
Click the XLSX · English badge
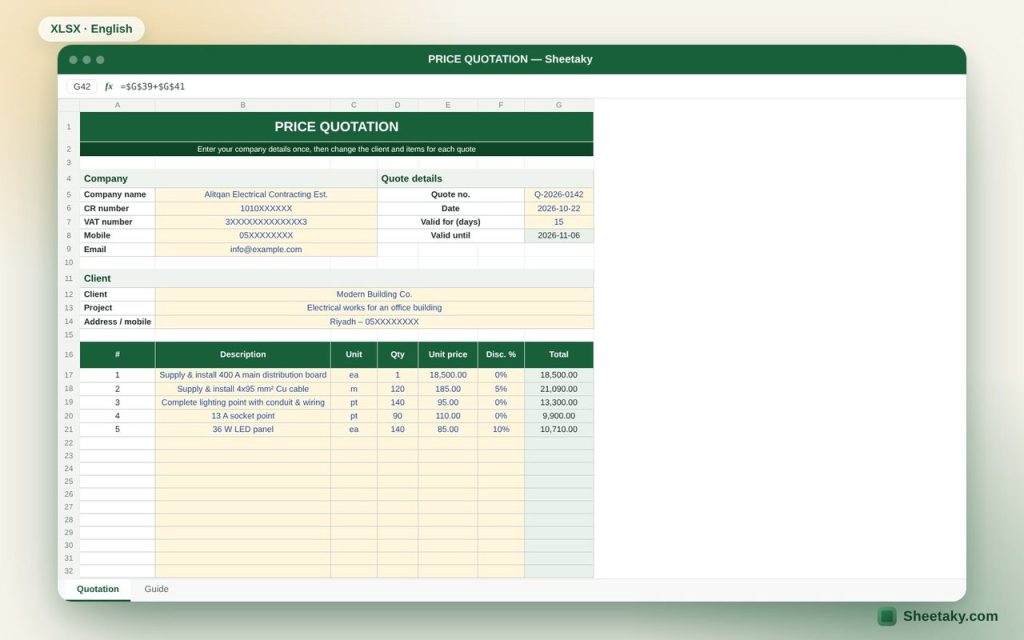click(91, 29)
